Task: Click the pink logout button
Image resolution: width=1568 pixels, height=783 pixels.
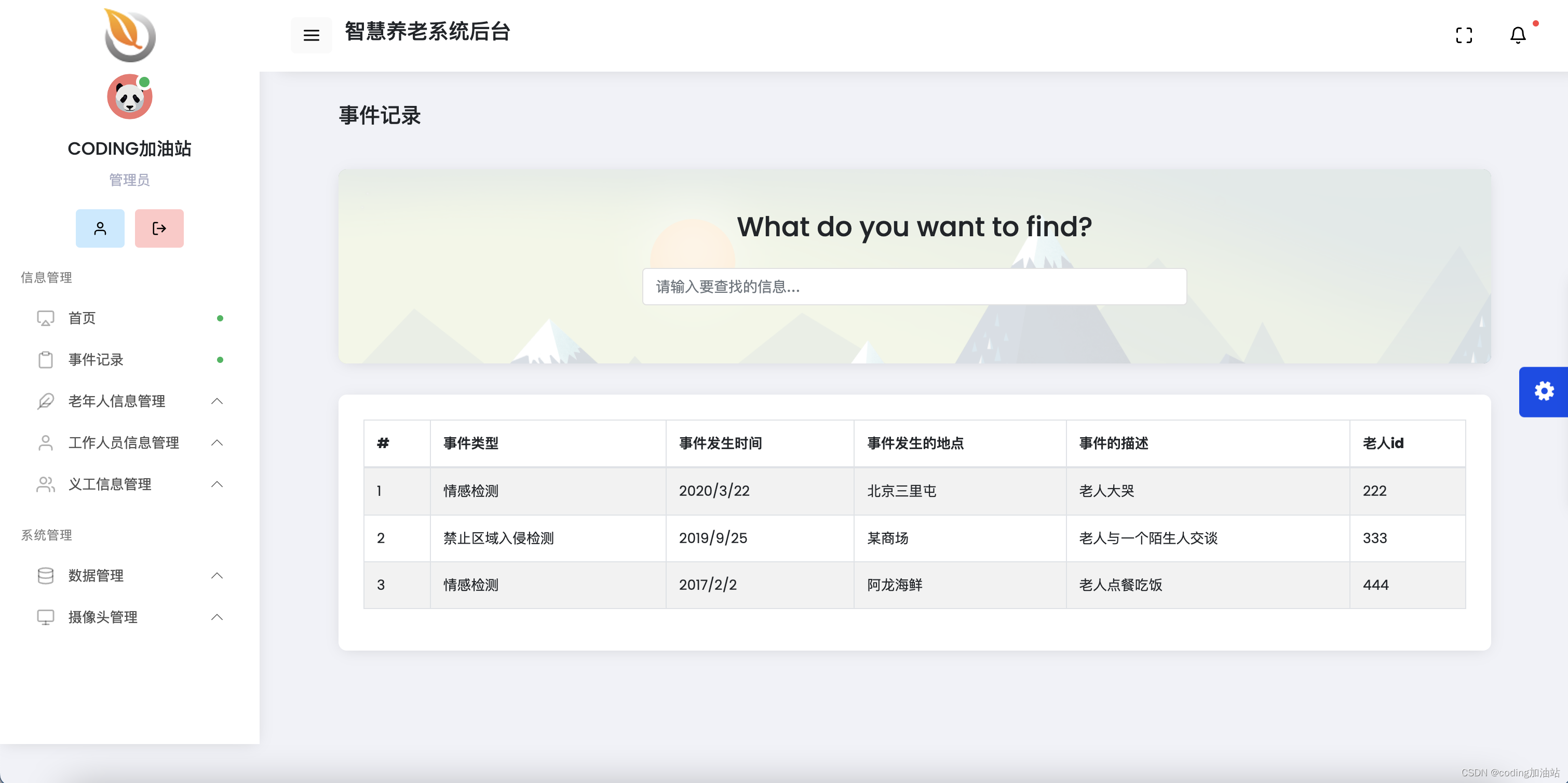Action: (159, 228)
